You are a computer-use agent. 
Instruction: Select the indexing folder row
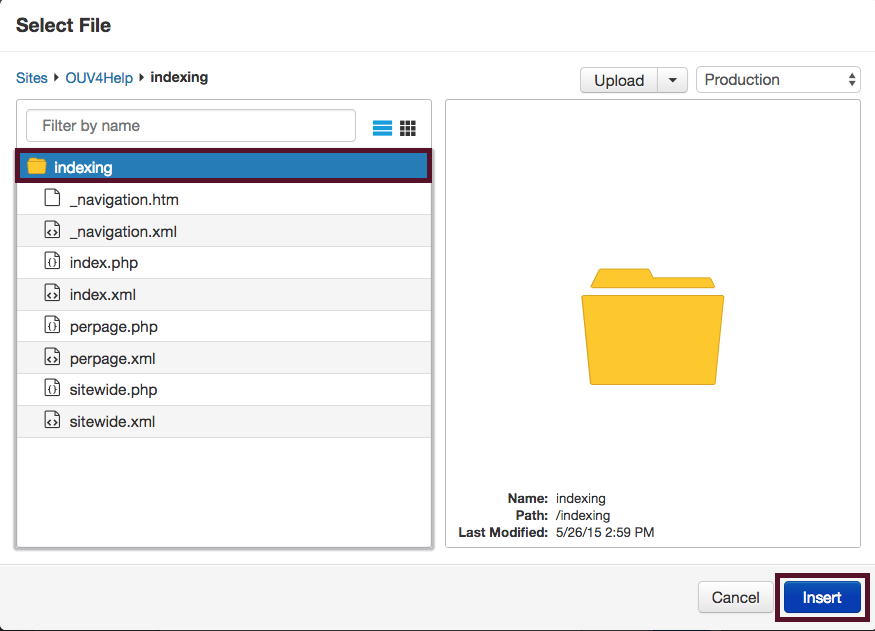(224, 167)
